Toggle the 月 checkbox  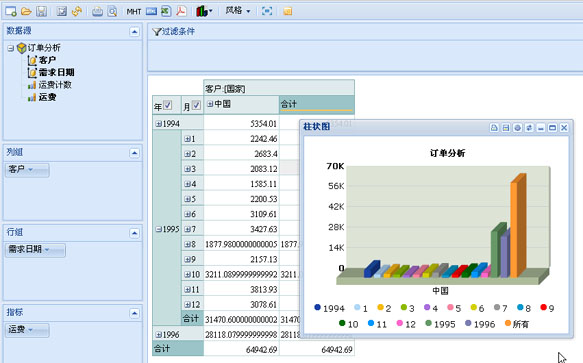(x=196, y=105)
